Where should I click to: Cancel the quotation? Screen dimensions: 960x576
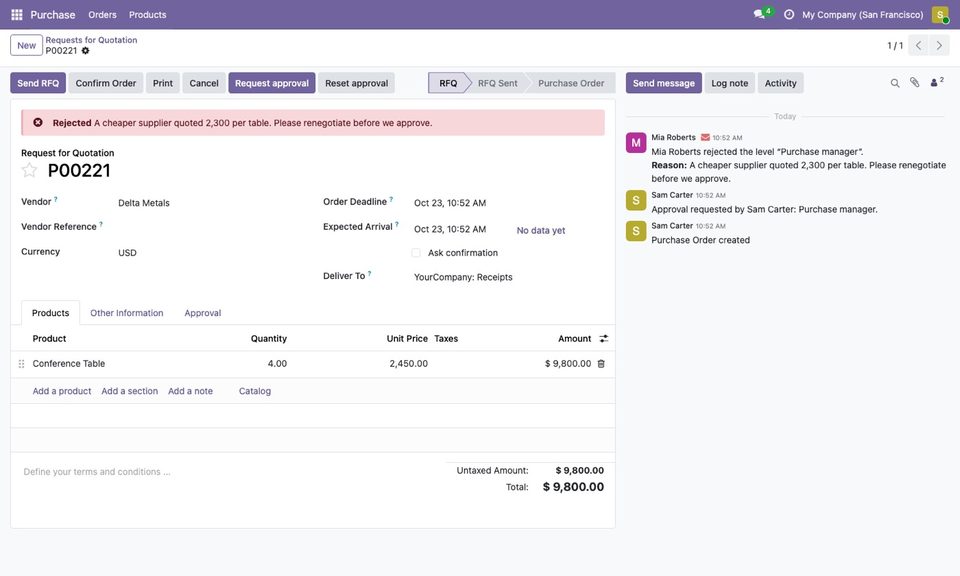click(x=204, y=83)
